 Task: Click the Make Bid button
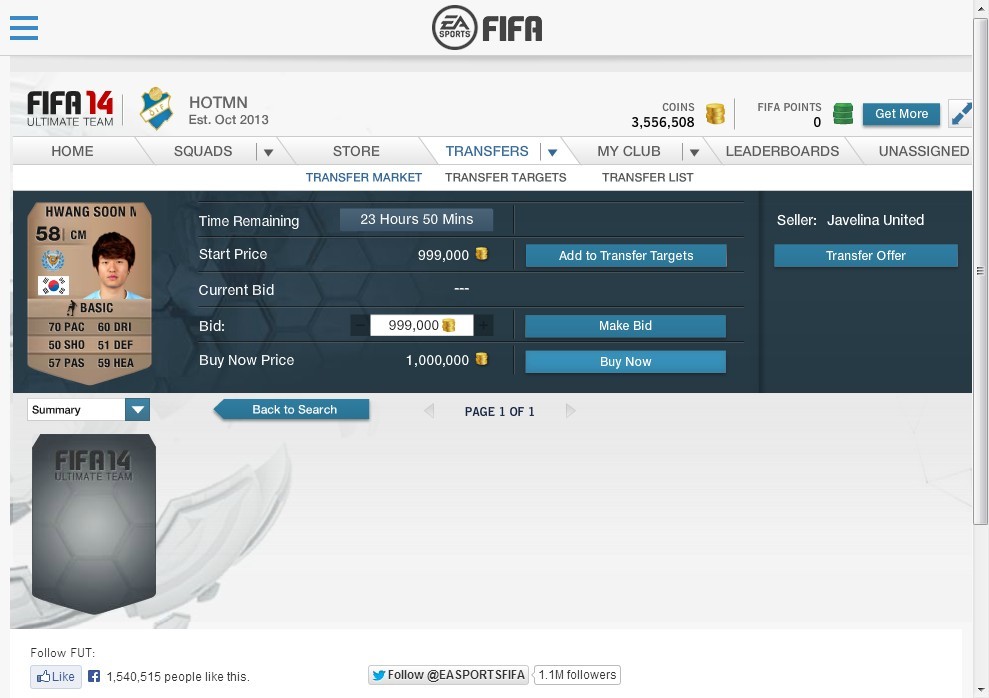coord(625,326)
